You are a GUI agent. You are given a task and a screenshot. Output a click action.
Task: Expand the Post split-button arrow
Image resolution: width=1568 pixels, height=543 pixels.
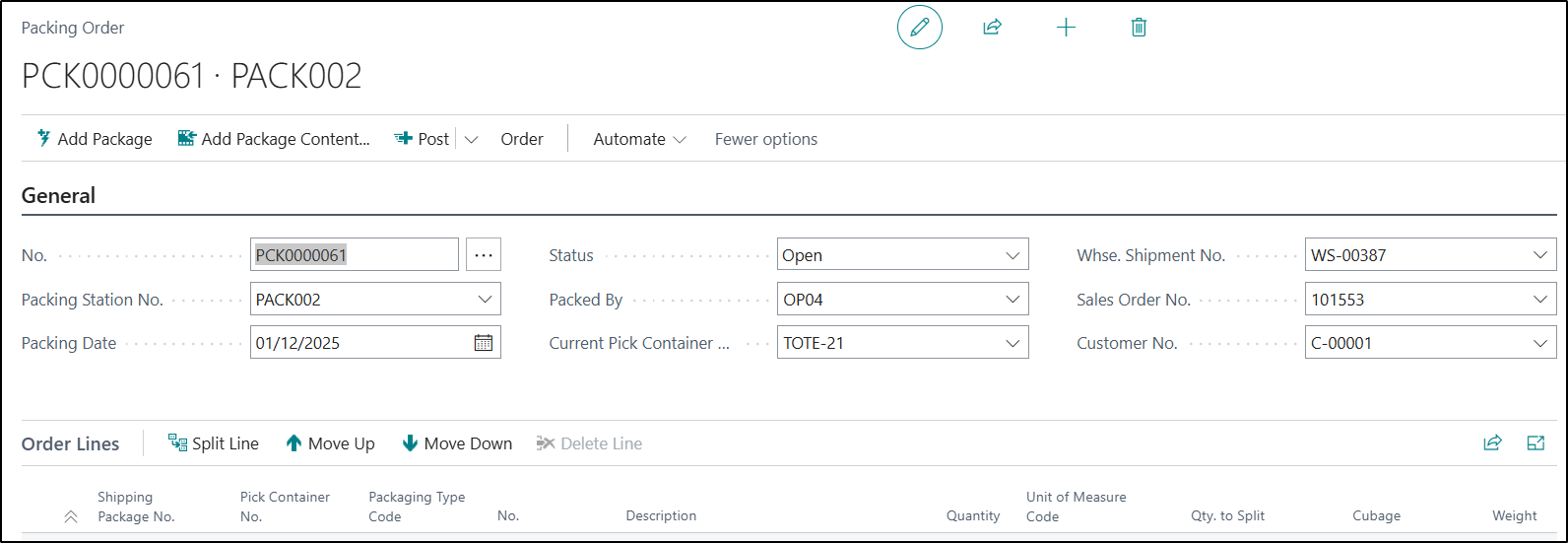(471, 139)
